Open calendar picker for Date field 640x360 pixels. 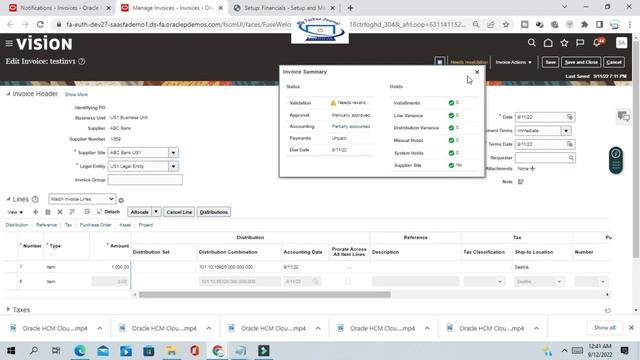tap(570, 117)
